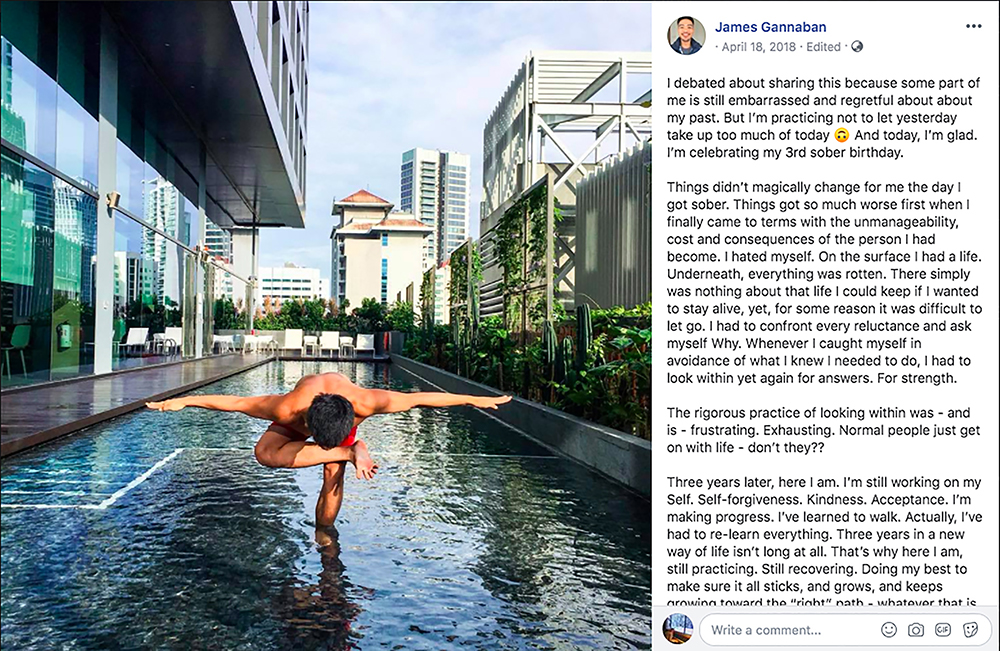Attach a photo using the camera icon
The image size is (1000, 651).
pyautogui.click(x=916, y=630)
